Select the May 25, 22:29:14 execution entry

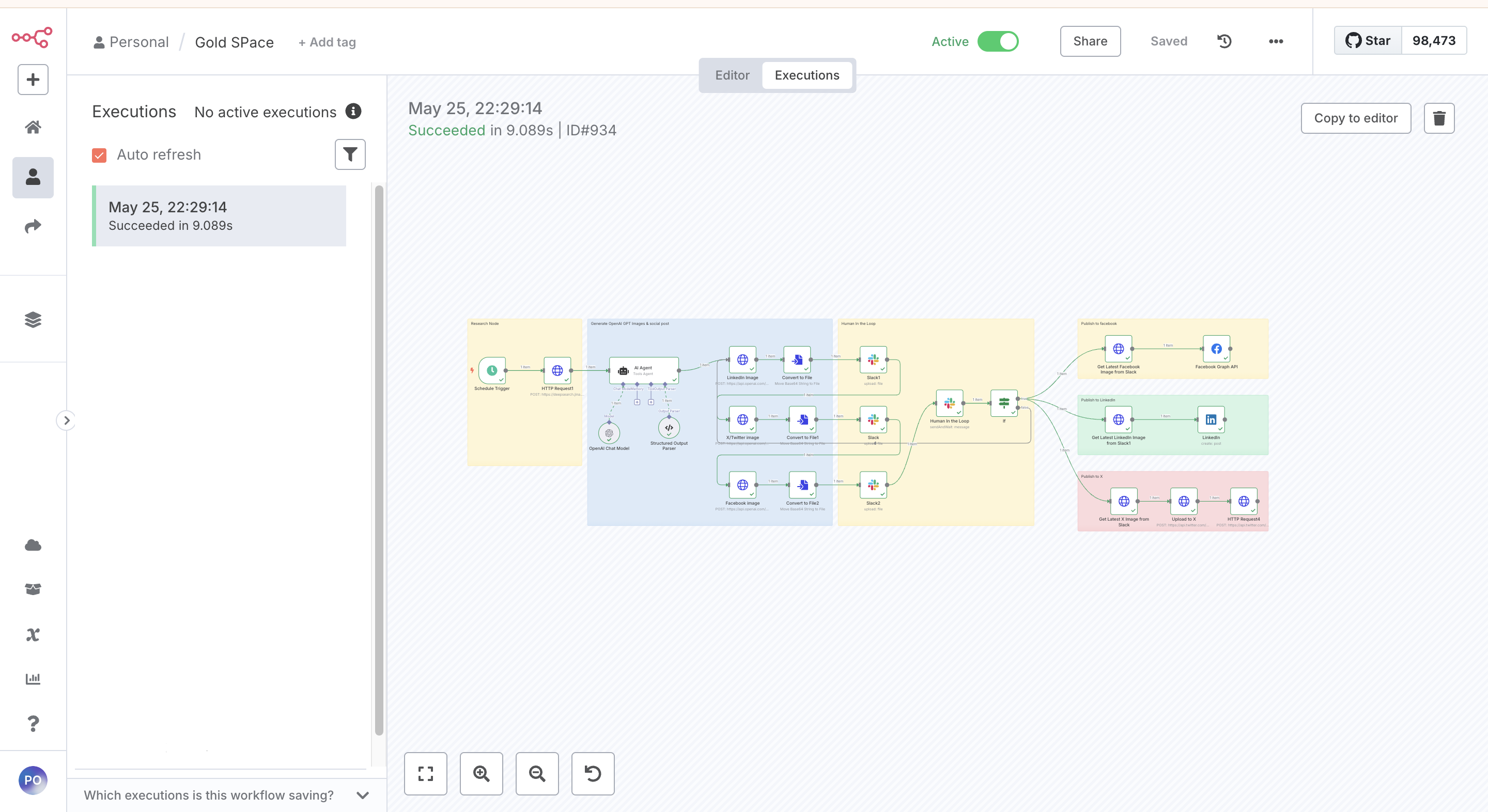pyautogui.click(x=219, y=216)
